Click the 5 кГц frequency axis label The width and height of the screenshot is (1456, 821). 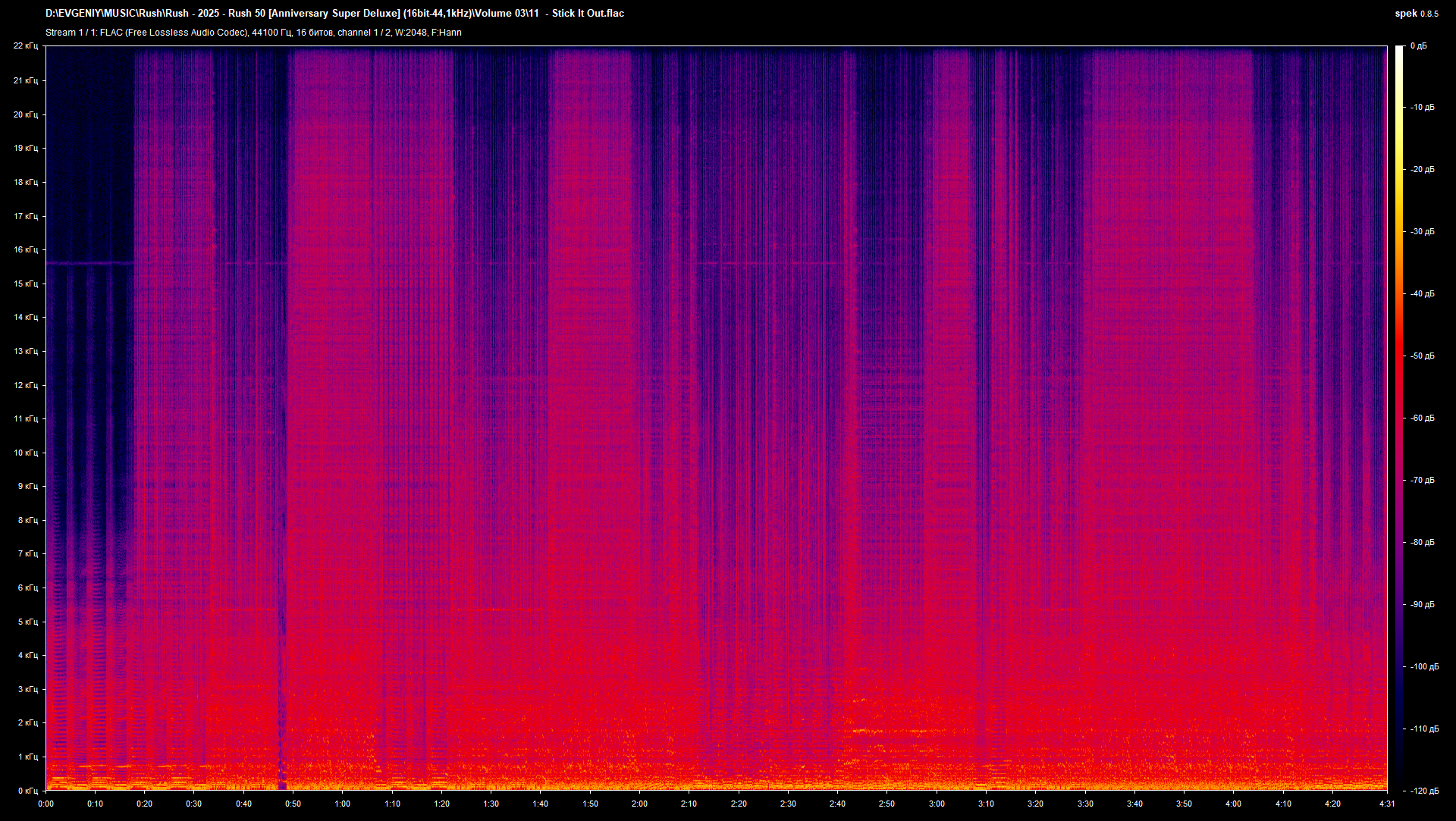pyautogui.click(x=27, y=622)
